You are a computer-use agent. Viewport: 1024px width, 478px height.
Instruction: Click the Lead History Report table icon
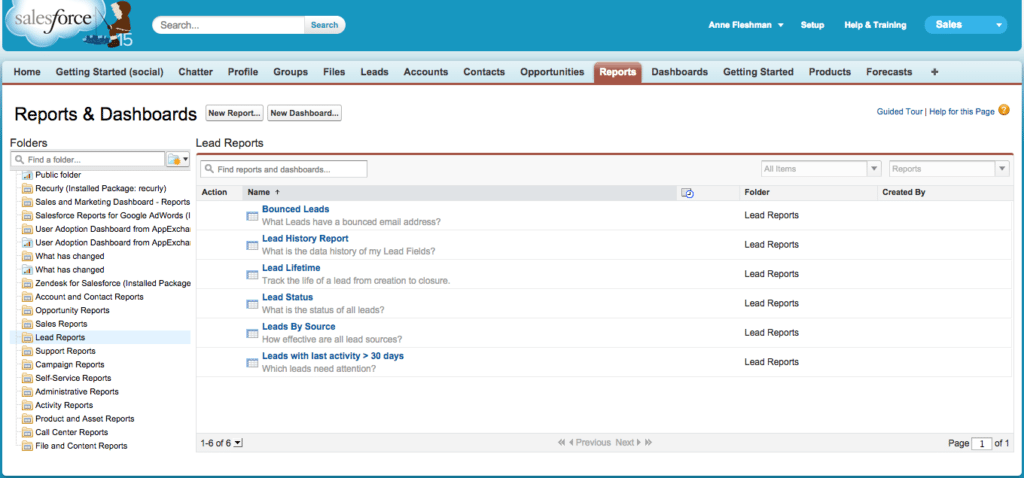[252, 246]
